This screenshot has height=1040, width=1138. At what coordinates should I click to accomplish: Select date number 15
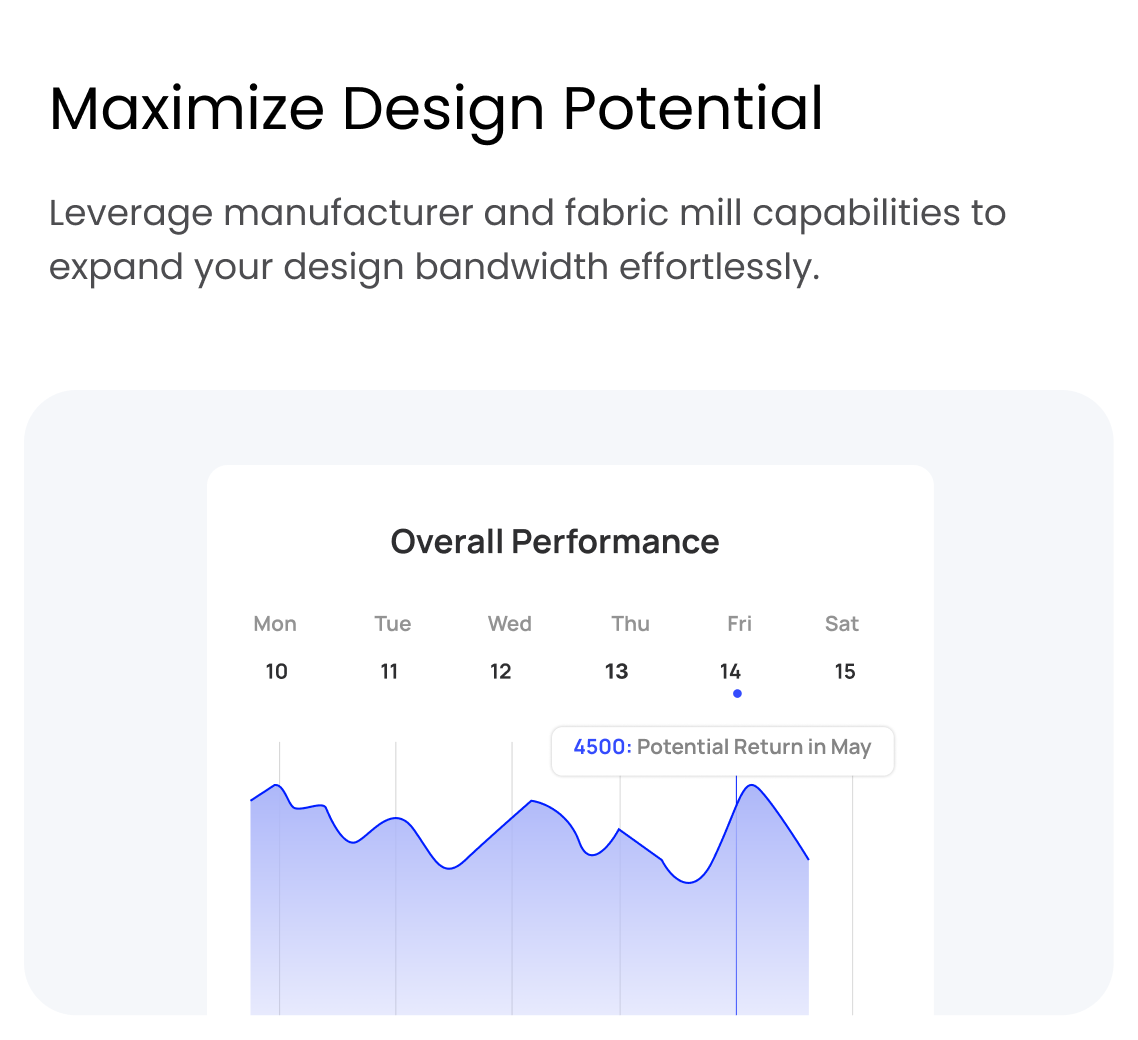pyautogui.click(x=845, y=672)
